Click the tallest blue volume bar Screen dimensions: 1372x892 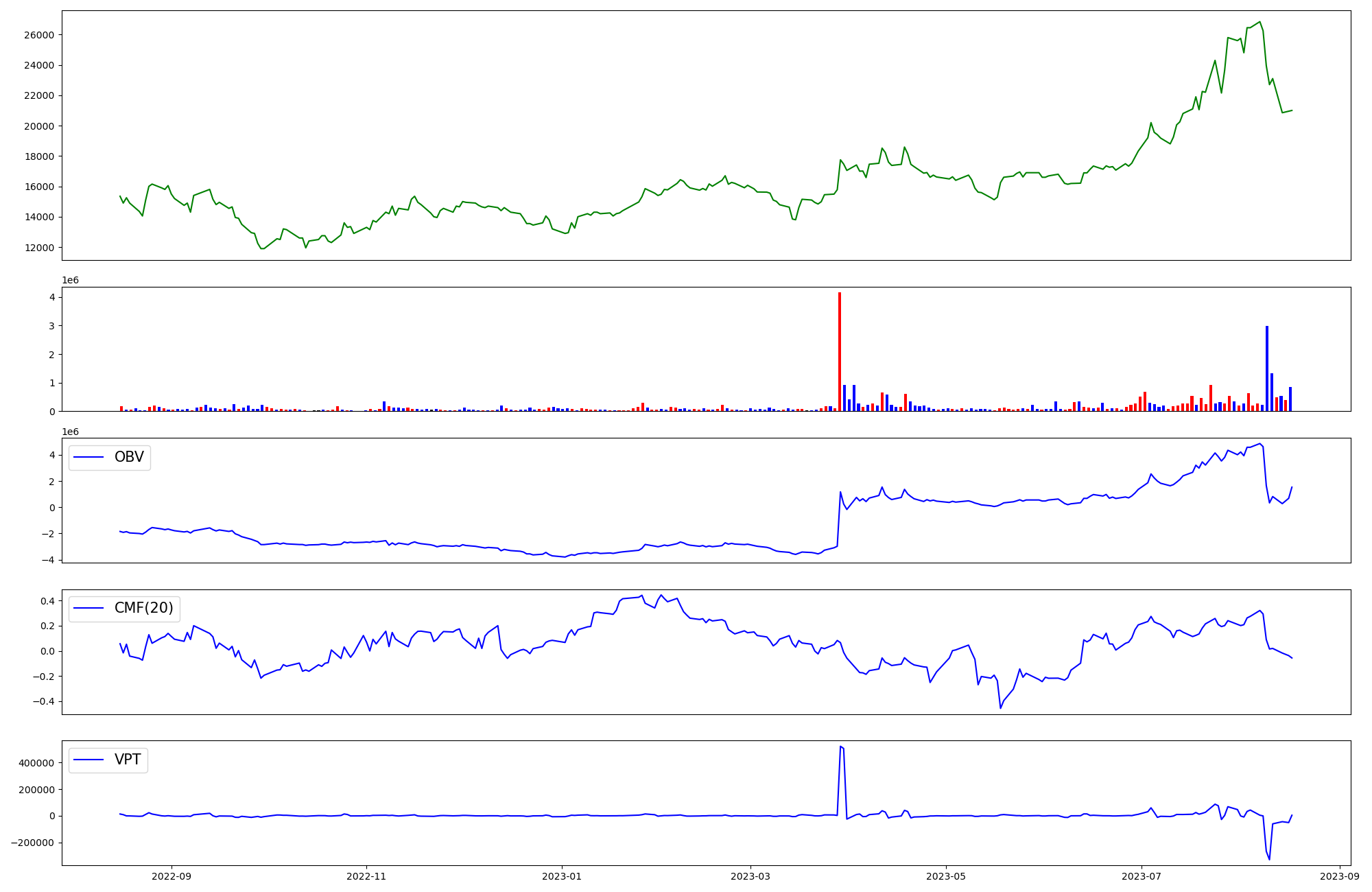[1267, 368]
